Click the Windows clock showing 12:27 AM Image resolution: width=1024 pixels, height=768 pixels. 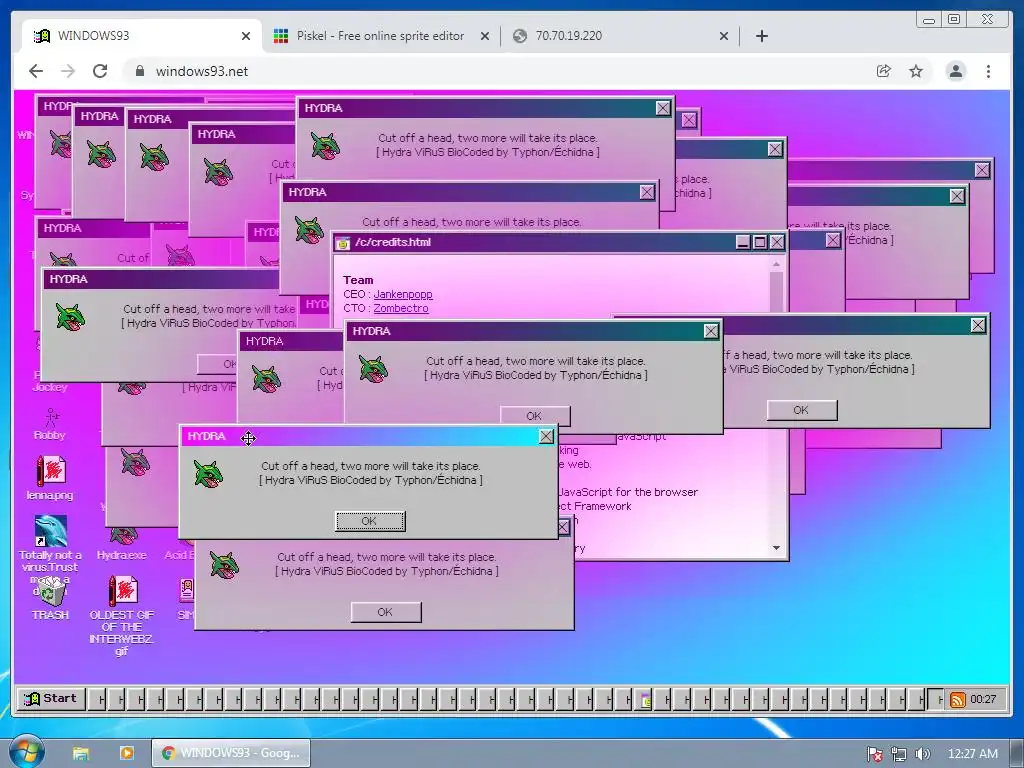972,754
